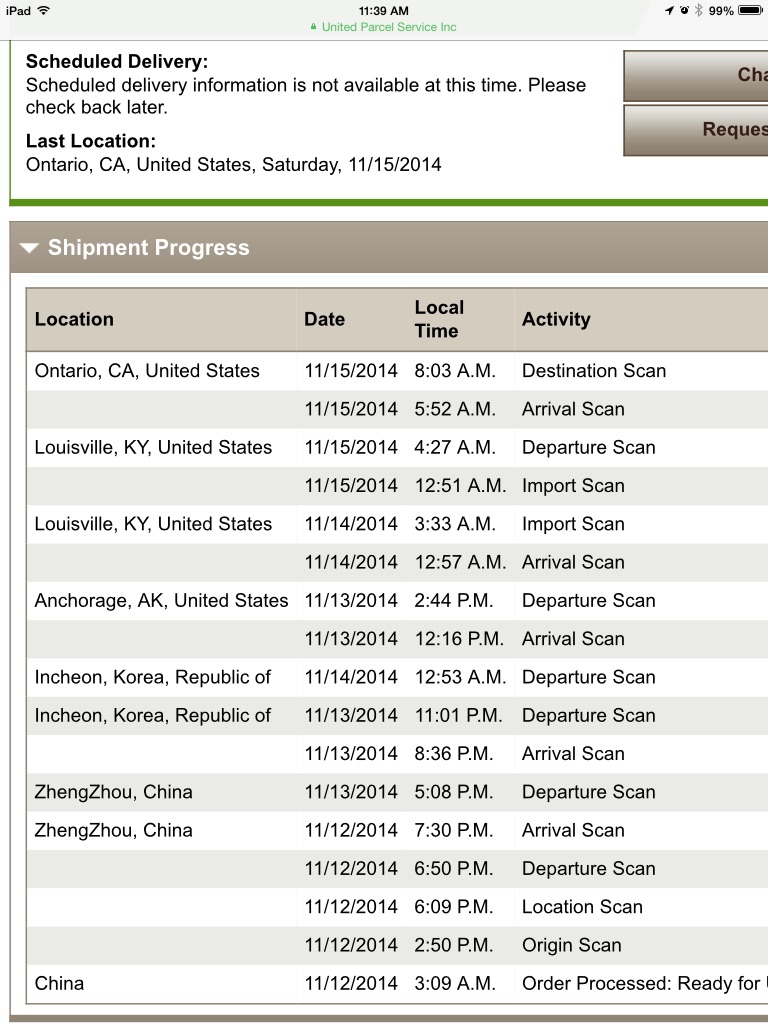Tap the 11:39 AM status clock

[x=384, y=10]
